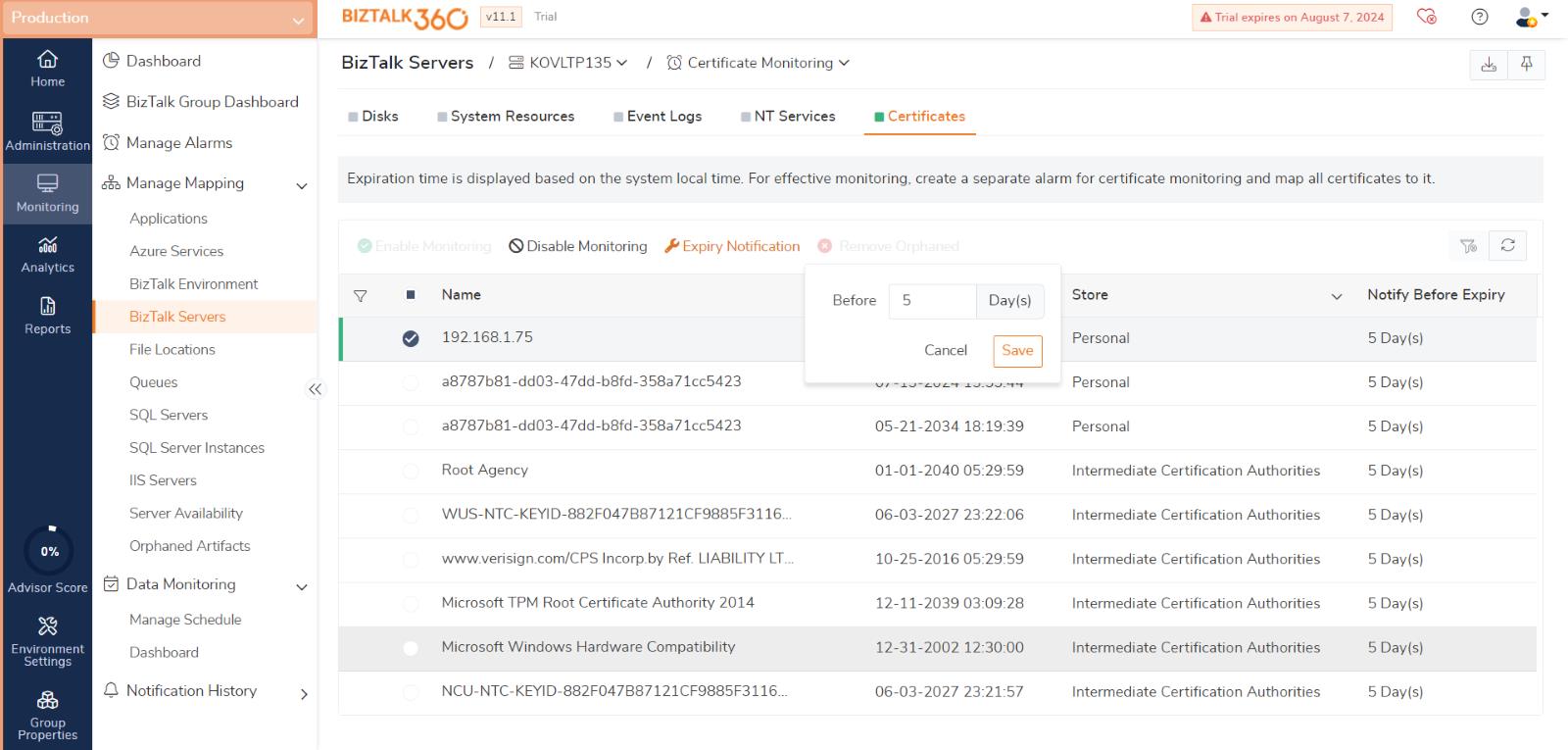Open Azure Services mapping
Image resolution: width=1568 pixels, height=750 pixels.
pyautogui.click(x=176, y=251)
